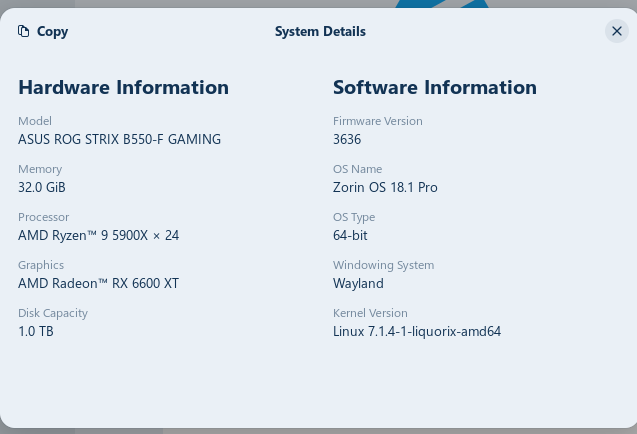
Task: Click the Windowing System label
Action: (384, 265)
